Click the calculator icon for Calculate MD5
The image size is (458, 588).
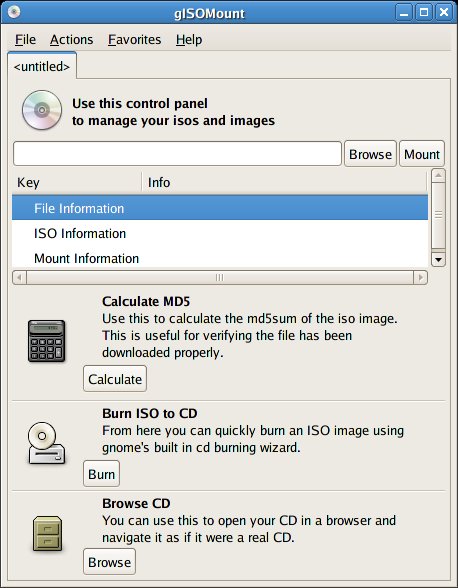tap(47, 341)
